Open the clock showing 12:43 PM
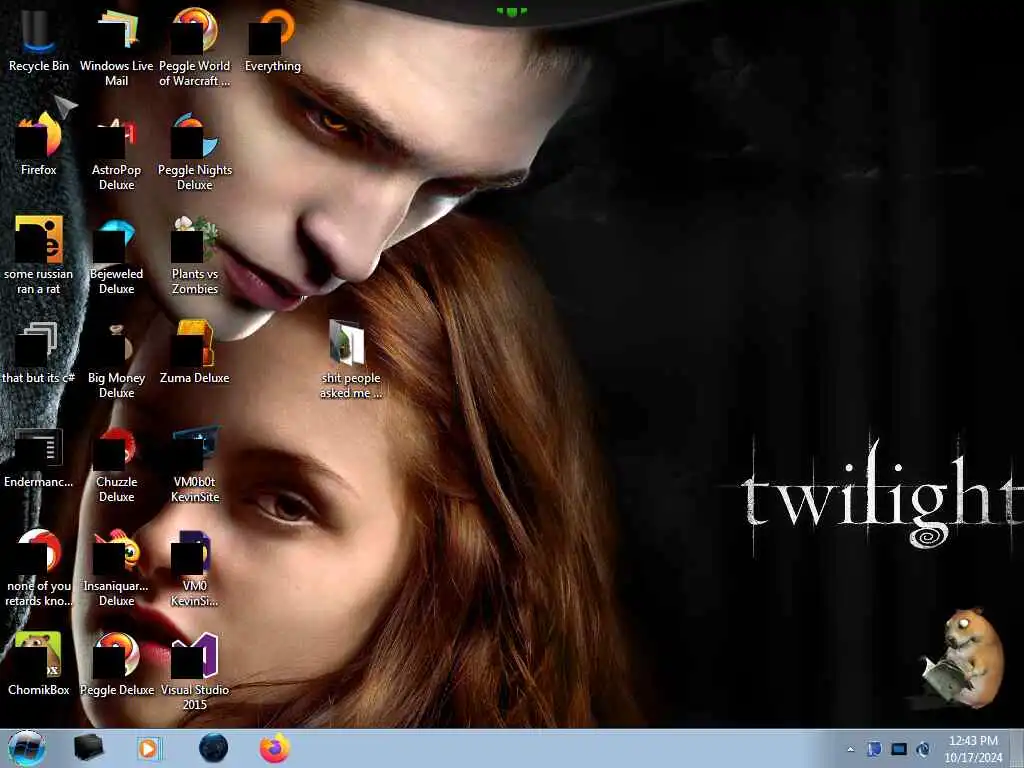Image resolution: width=1024 pixels, height=768 pixels. coord(973,748)
